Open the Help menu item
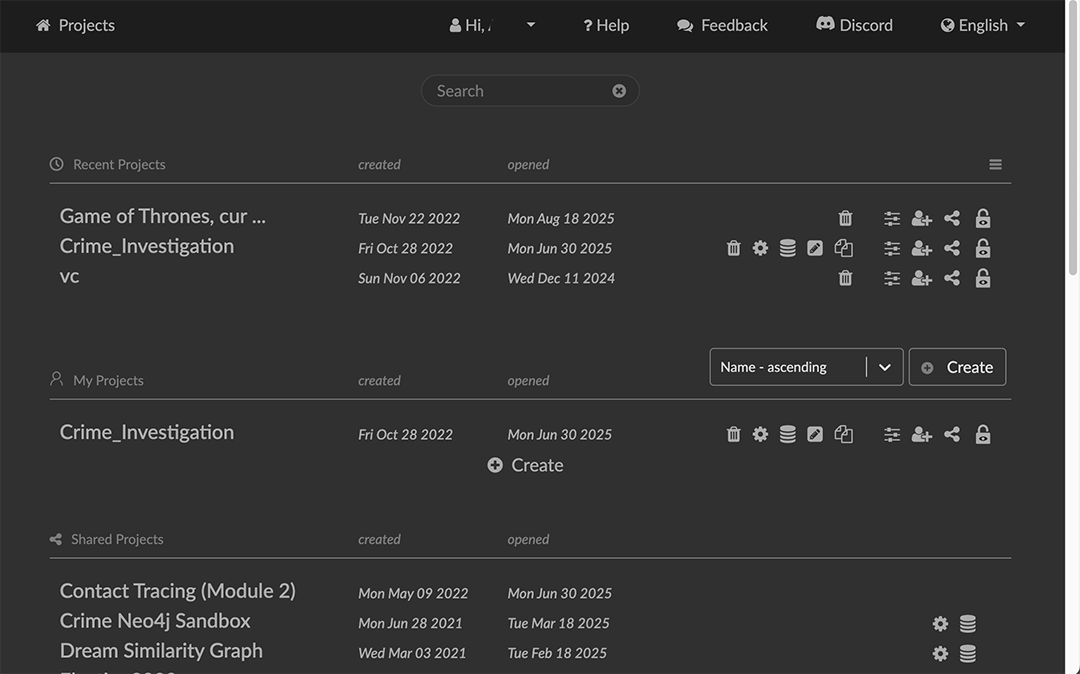 point(606,25)
